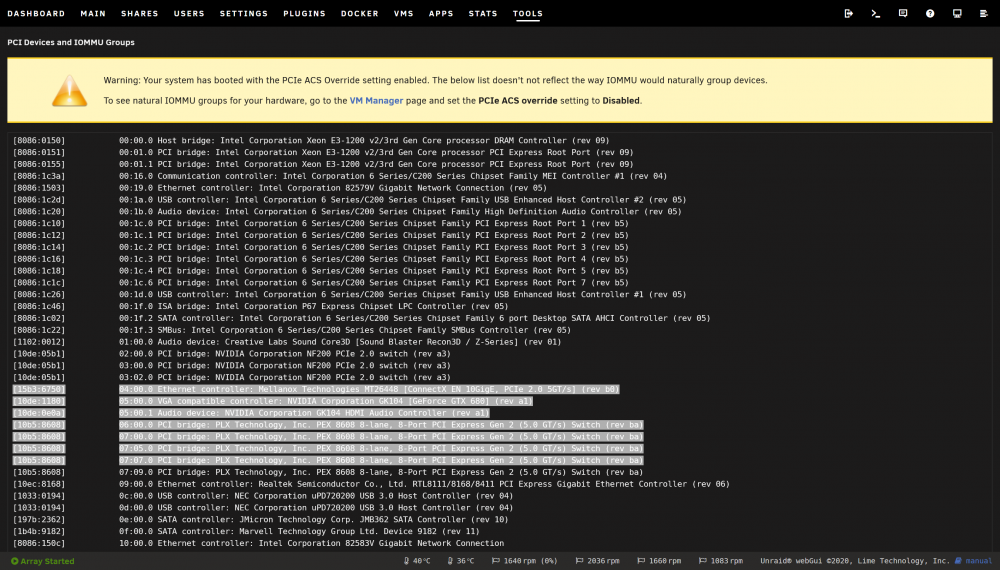Screen dimensions: 1000x570
Task: Click the 07:09.0 PLX PEX 8608 row
Action: pos(328,472)
